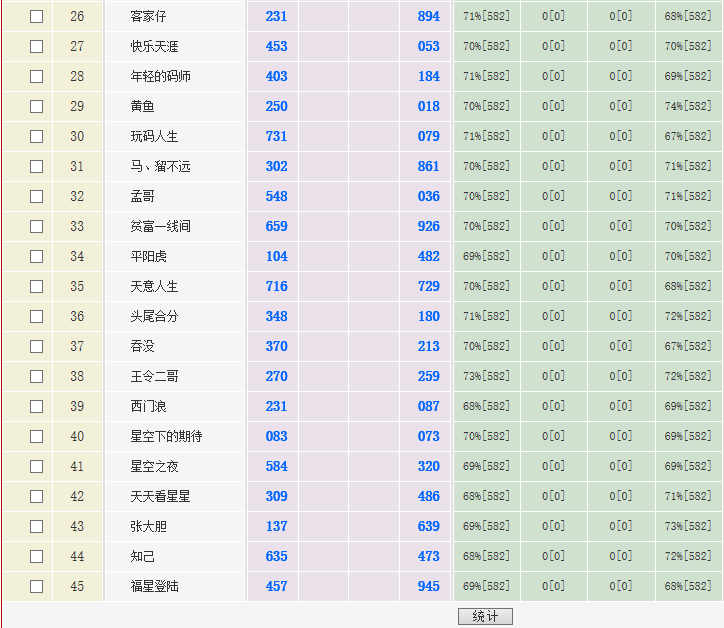Viewport: 724px width, 628px height.
Task: Click number 731 in 玩码人生 row
Action: coord(276,137)
